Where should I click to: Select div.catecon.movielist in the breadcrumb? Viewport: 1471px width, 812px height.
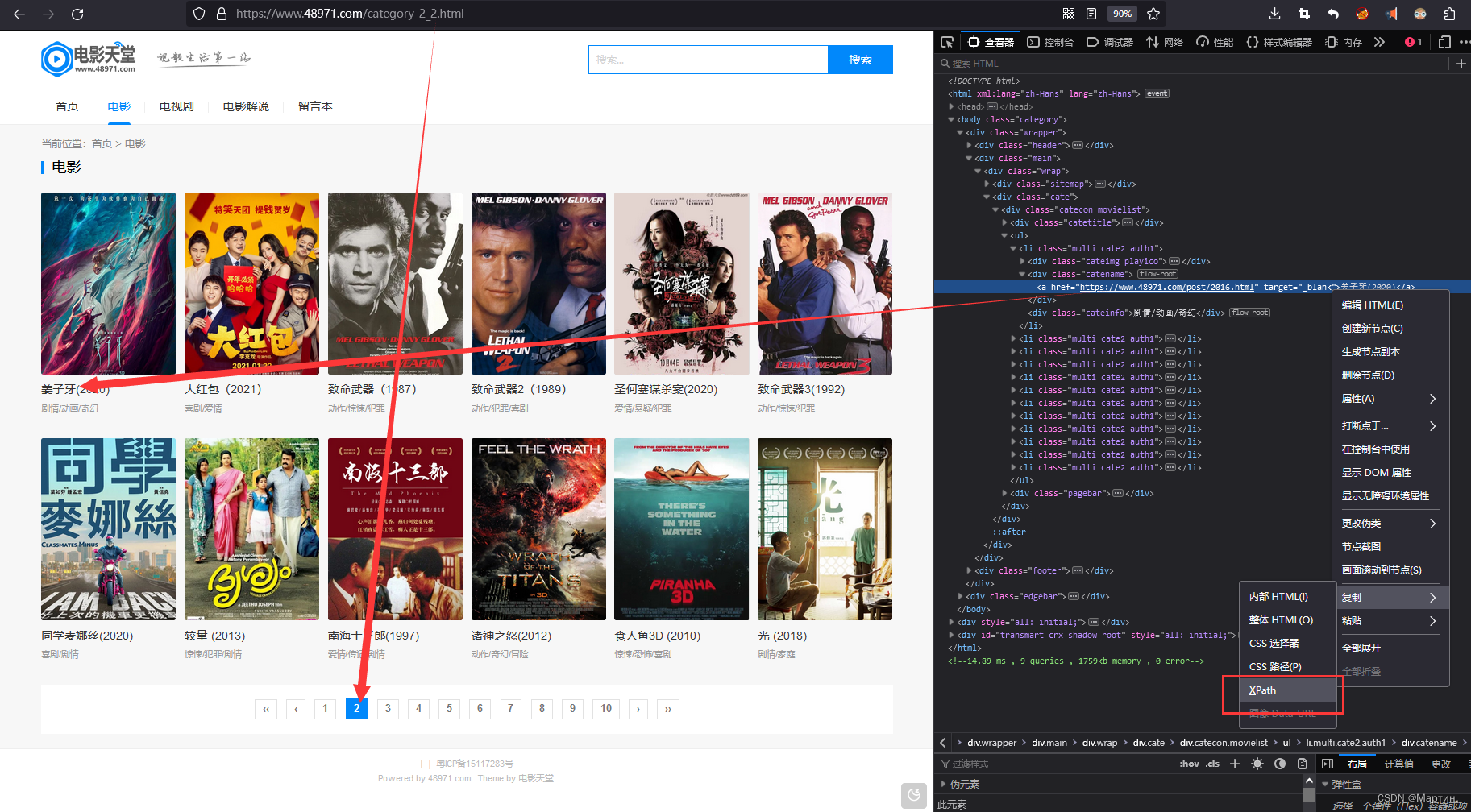tap(1224, 743)
